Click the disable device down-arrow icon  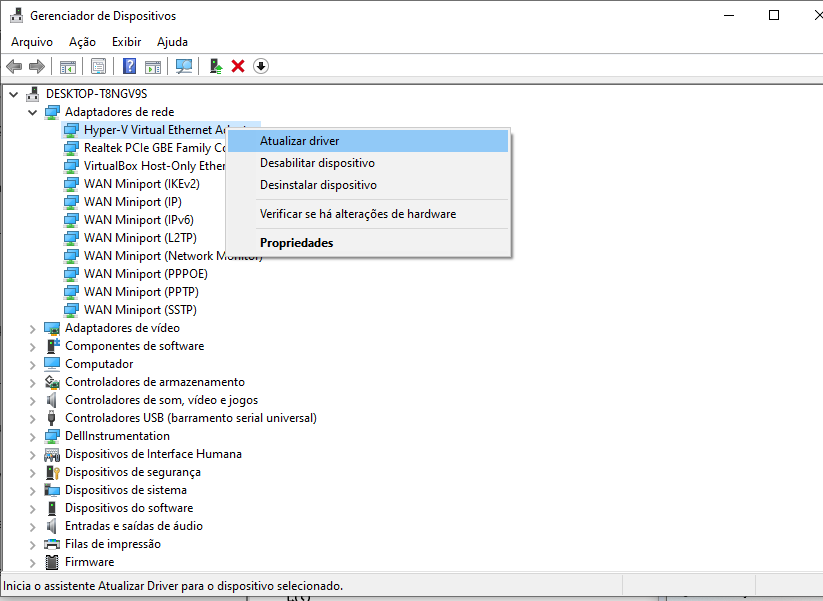tap(261, 66)
